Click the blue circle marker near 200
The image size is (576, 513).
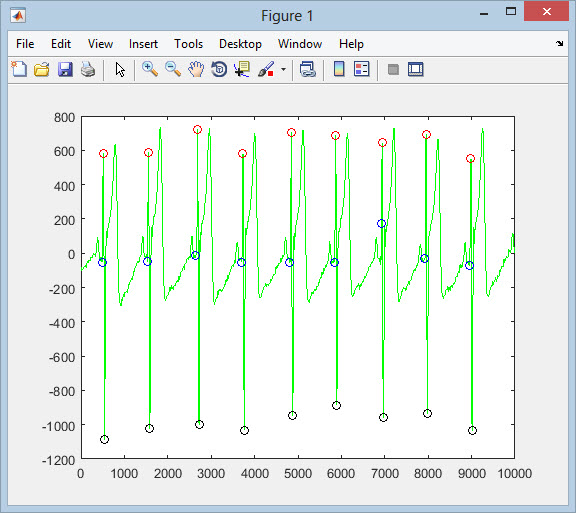pos(381,223)
